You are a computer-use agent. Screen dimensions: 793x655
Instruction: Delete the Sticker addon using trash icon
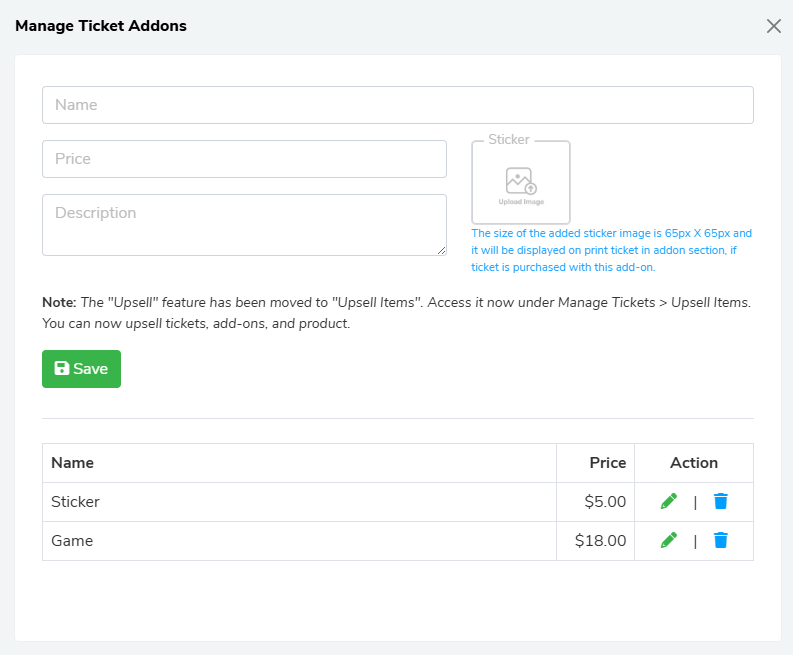[x=720, y=501]
